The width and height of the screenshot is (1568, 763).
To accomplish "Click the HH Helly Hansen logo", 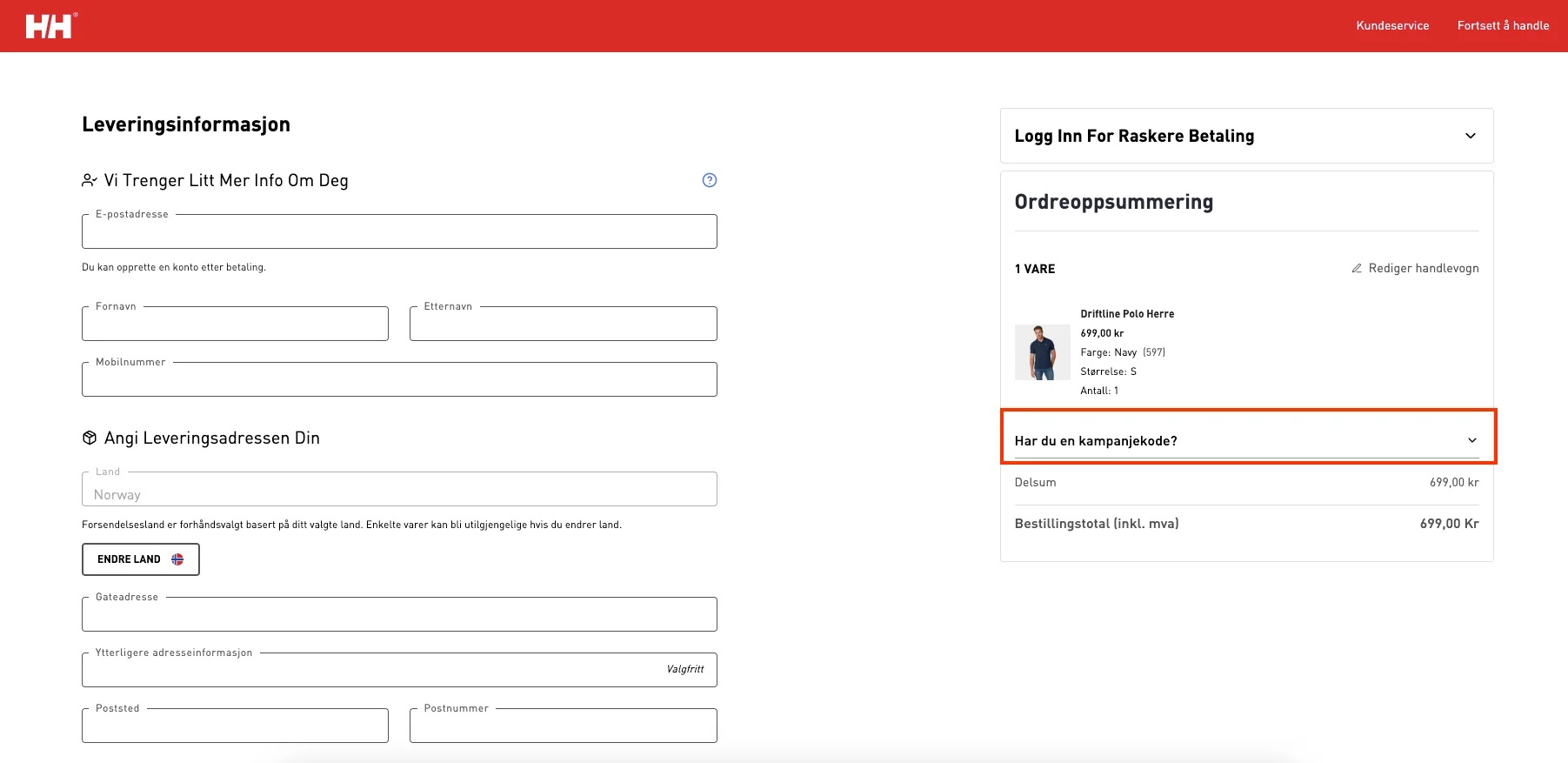I will pos(51,26).
